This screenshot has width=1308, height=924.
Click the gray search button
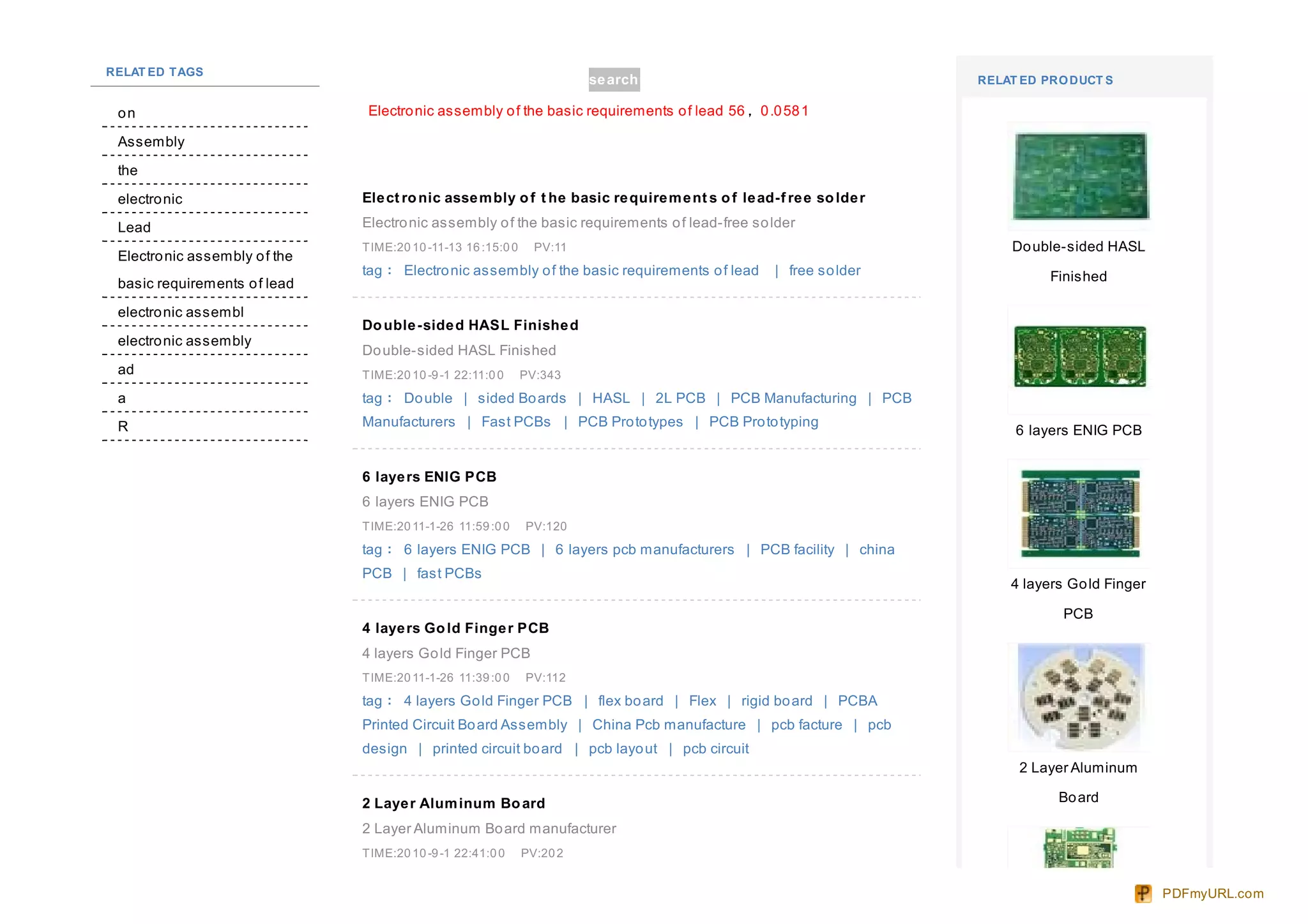coord(613,80)
